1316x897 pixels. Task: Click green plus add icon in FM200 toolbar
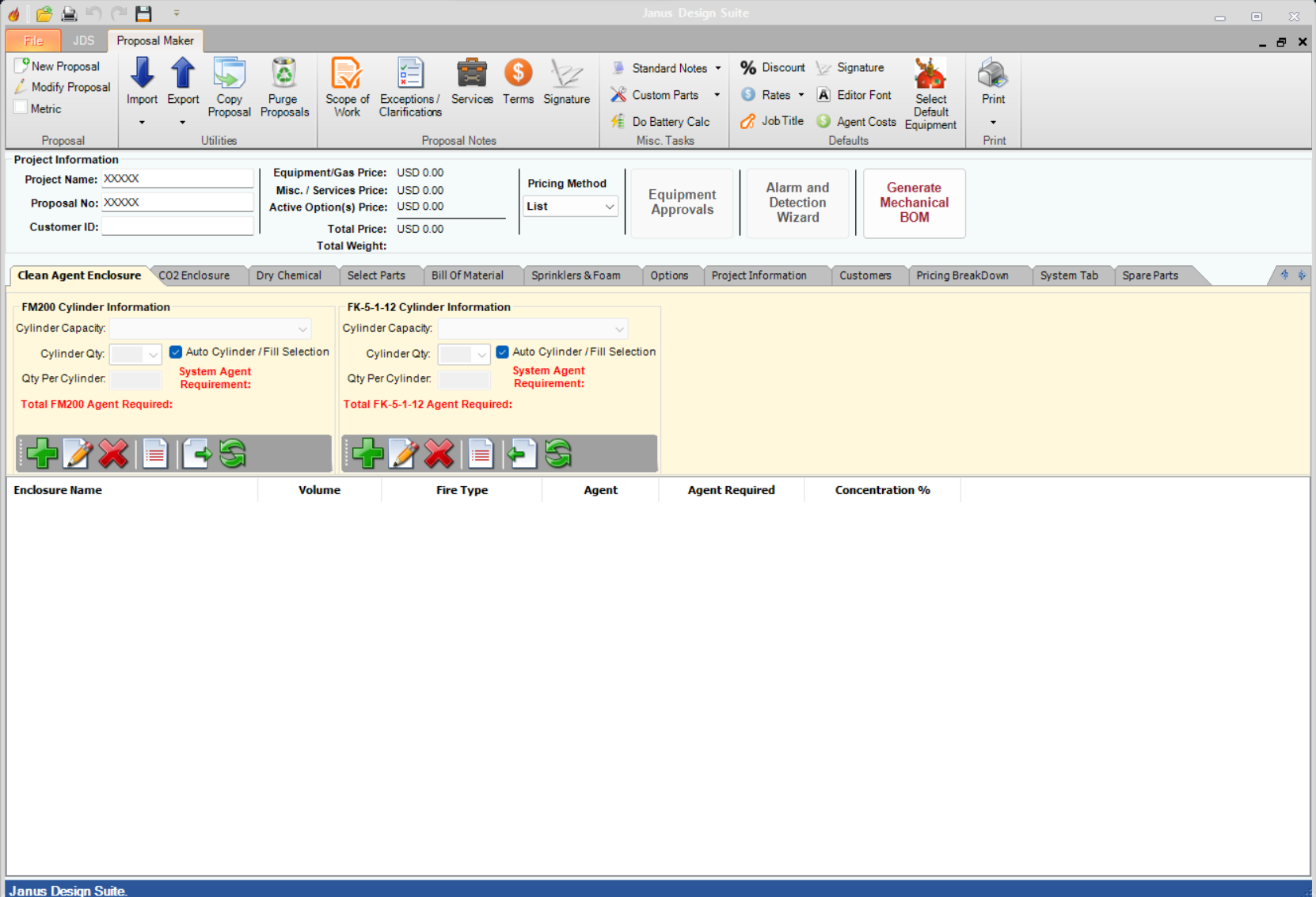[42, 454]
